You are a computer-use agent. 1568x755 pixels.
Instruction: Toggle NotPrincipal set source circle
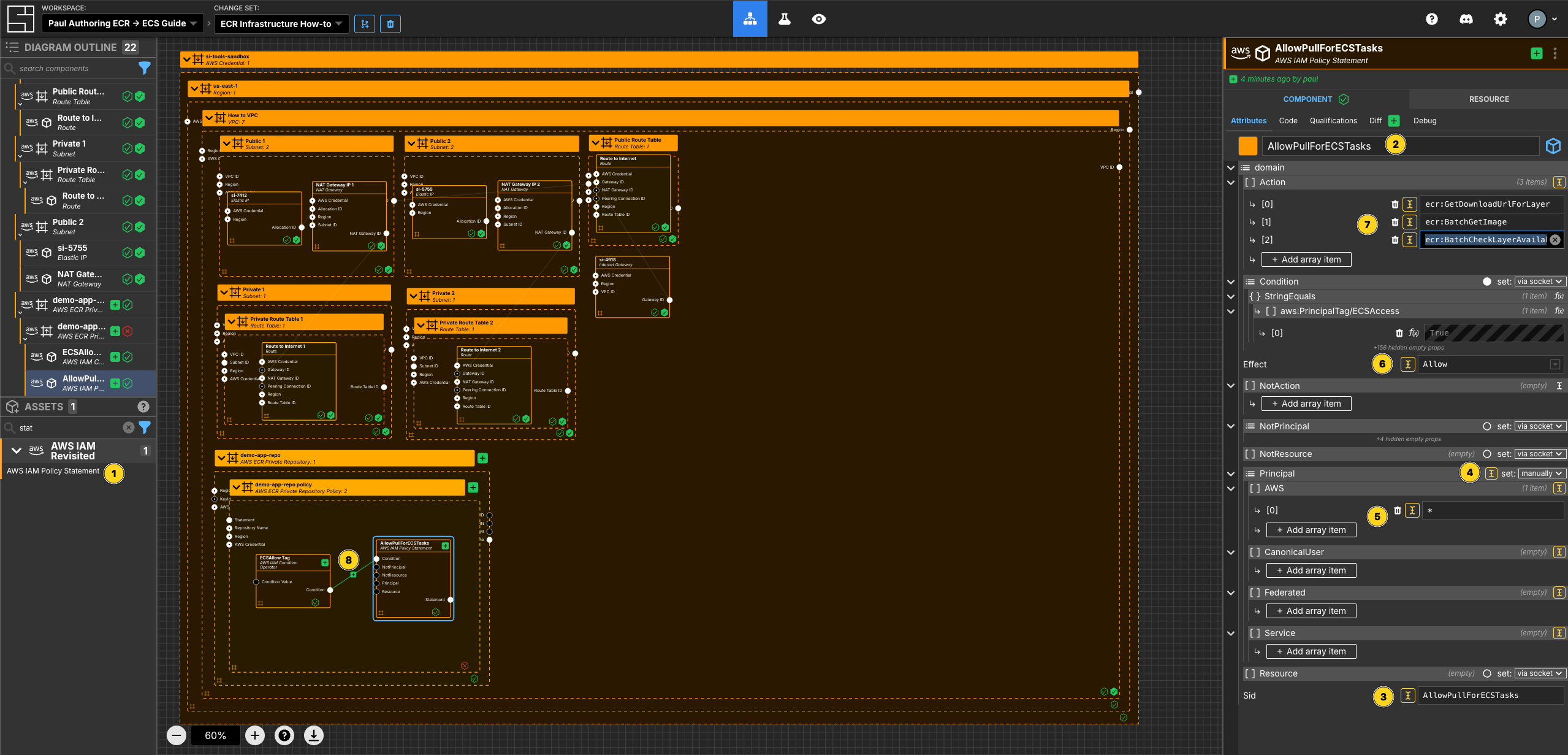pyautogui.click(x=1486, y=426)
